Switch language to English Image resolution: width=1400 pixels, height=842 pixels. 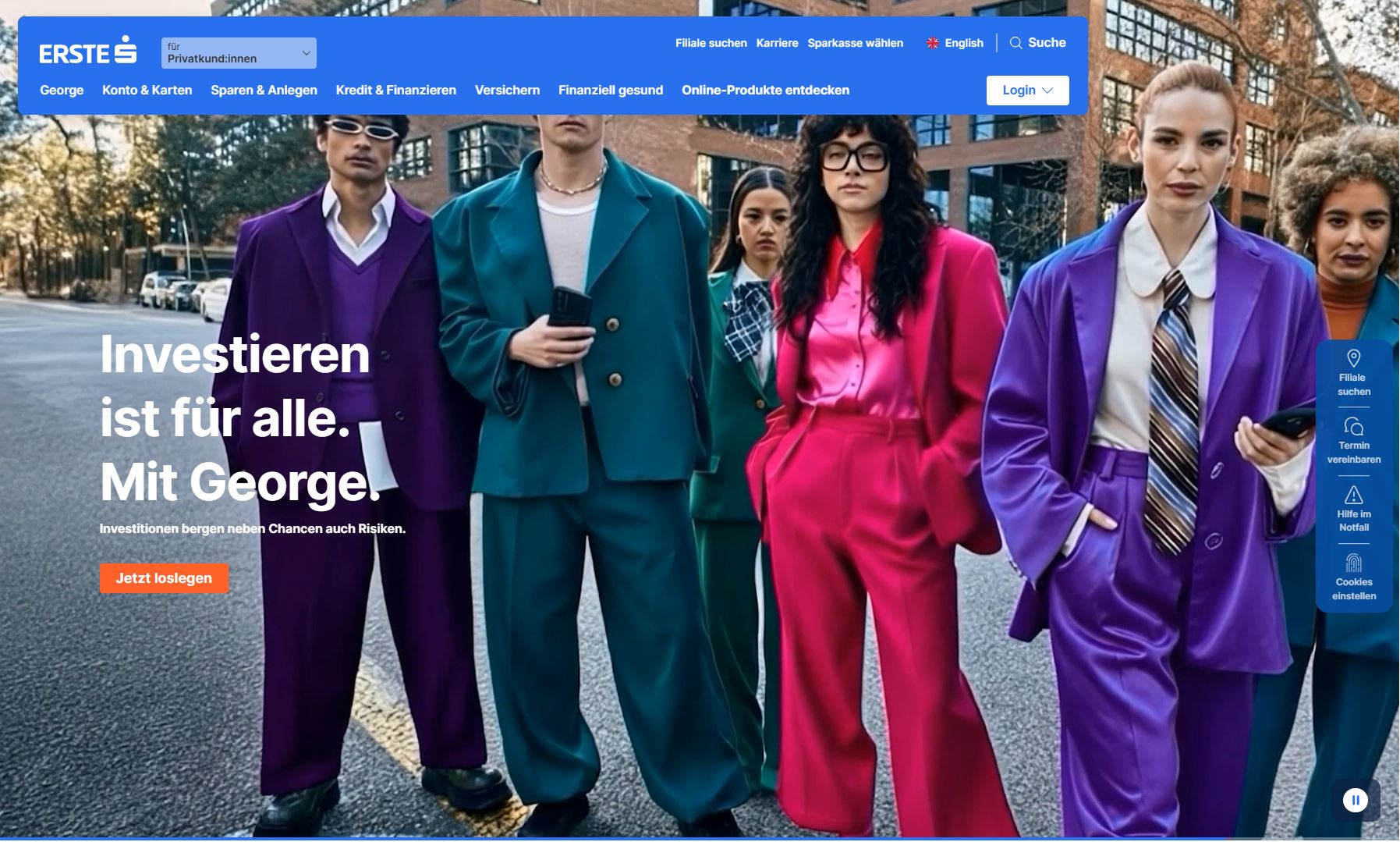tap(963, 43)
